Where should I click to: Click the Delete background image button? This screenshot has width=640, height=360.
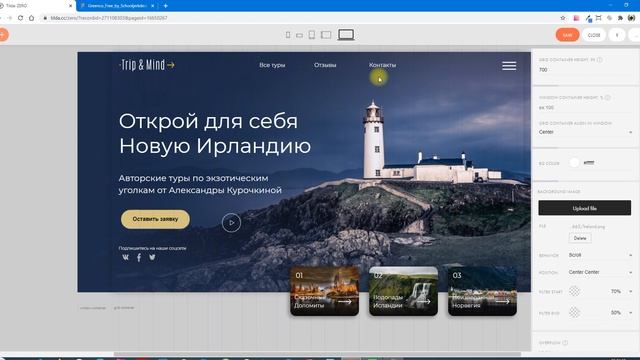pos(580,238)
